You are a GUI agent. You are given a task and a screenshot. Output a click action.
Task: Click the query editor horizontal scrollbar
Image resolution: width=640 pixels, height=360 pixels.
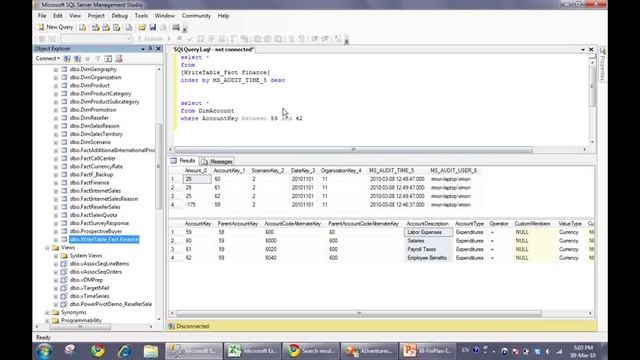(354, 149)
